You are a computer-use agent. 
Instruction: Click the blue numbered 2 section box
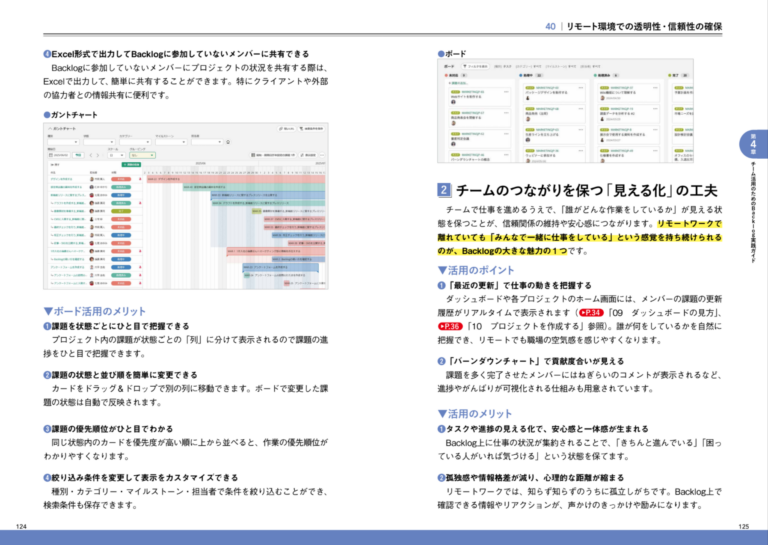[x=444, y=190]
